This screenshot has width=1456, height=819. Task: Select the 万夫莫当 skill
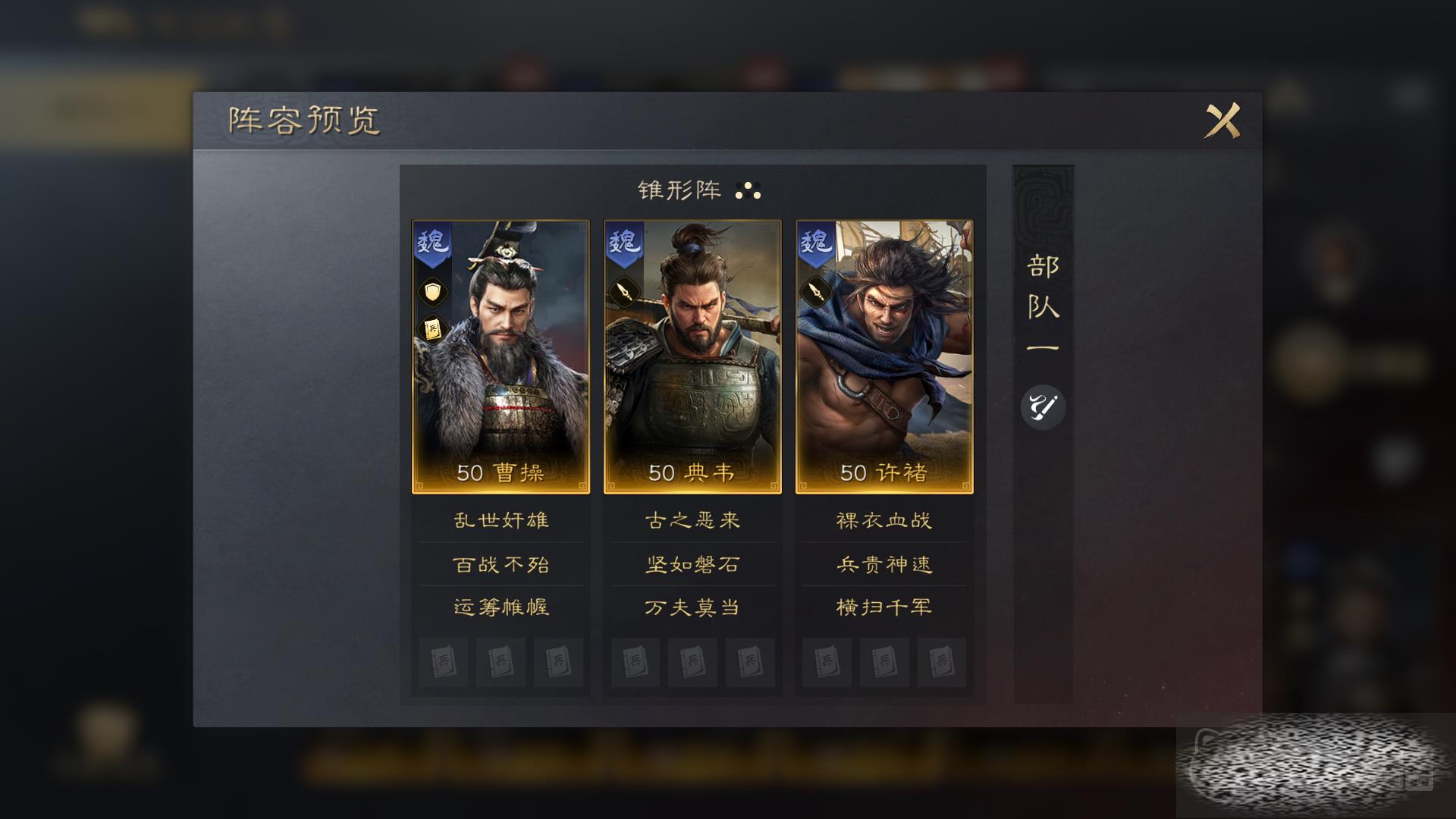(x=692, y=607)
